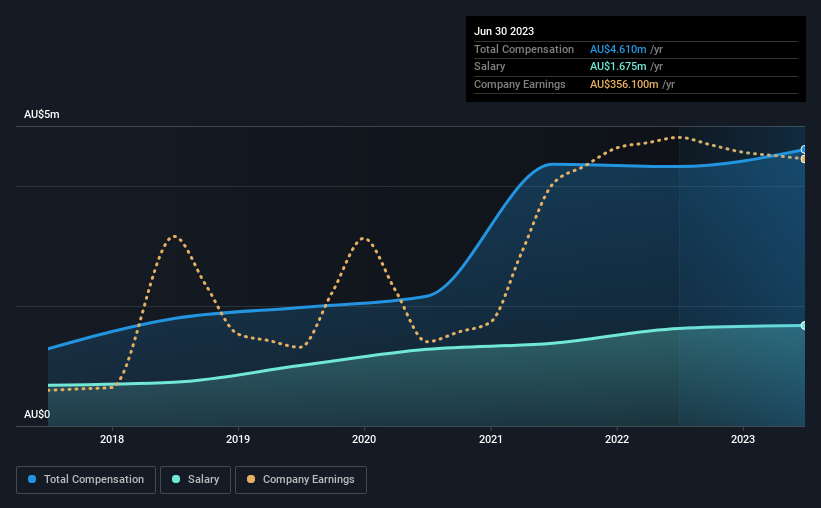Click the Jun 30 2023 tooltip date
The width and height of the screenshot is (821, 508).
[504, 31]
